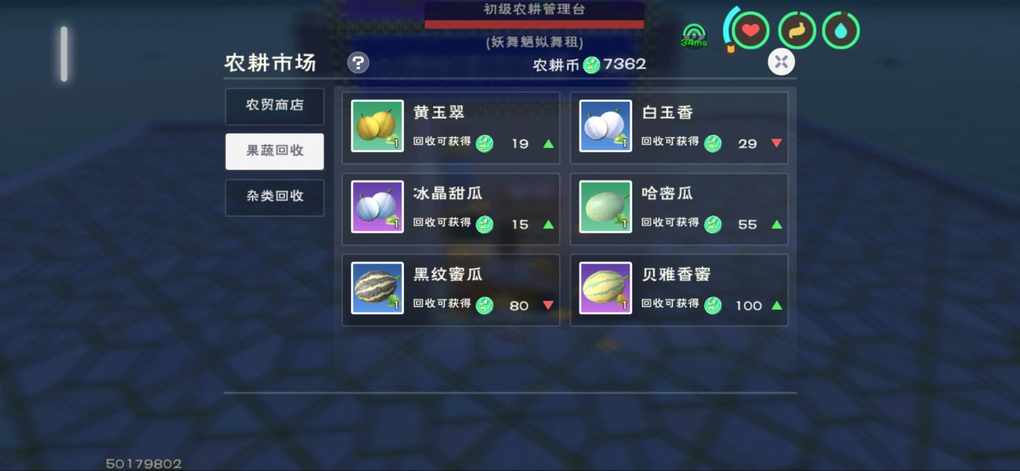Tap the green network ping signal icon
Screen dimensions: 1020x471
[694, 35]
